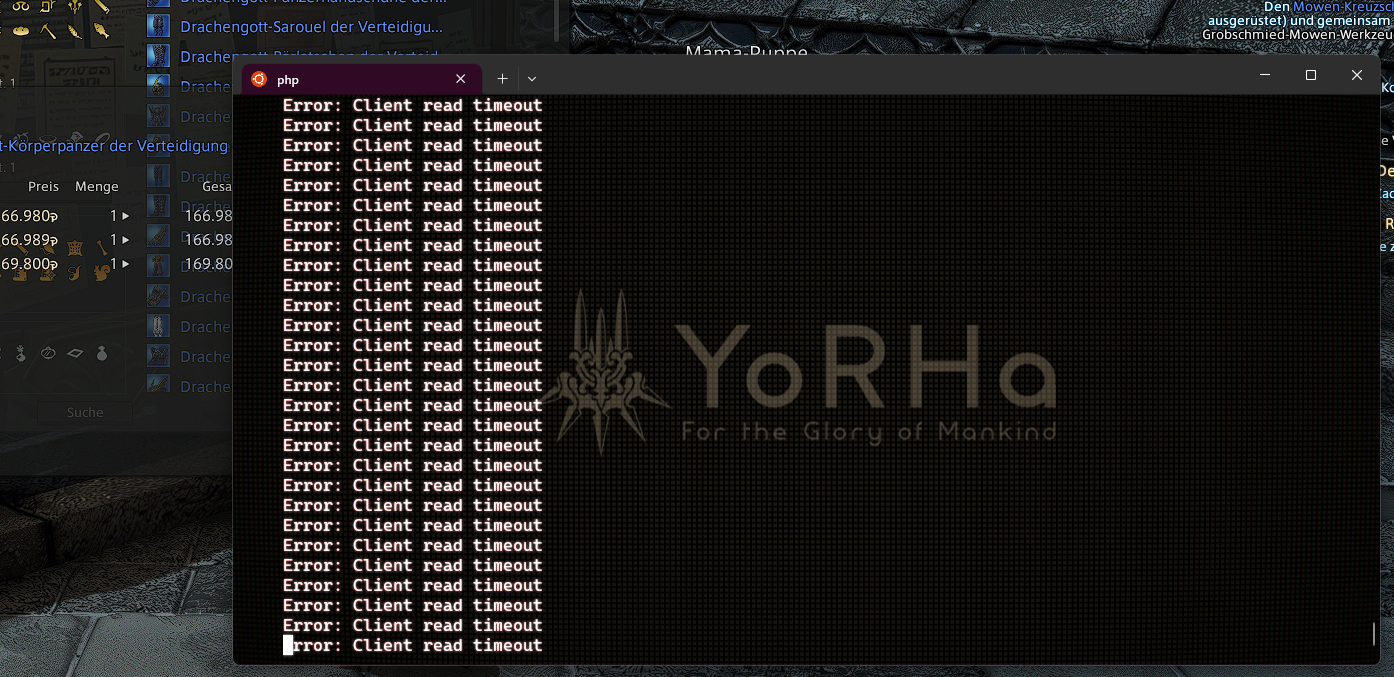The image size is (1394, 677).
Task: Maximize the terminal window
Action: [1311, 75]
